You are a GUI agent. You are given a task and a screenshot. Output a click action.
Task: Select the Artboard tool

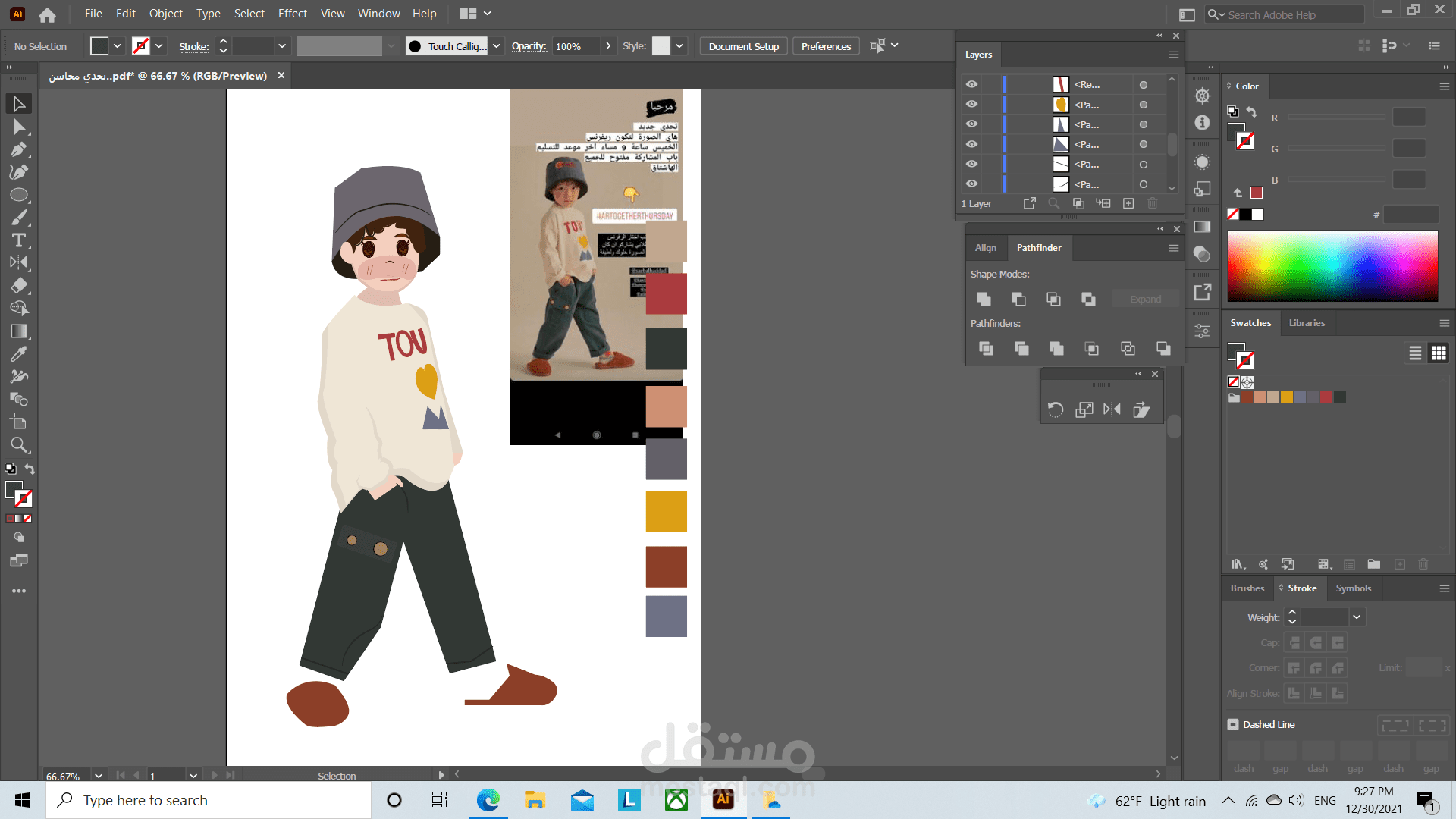click(x=19, y=422)
